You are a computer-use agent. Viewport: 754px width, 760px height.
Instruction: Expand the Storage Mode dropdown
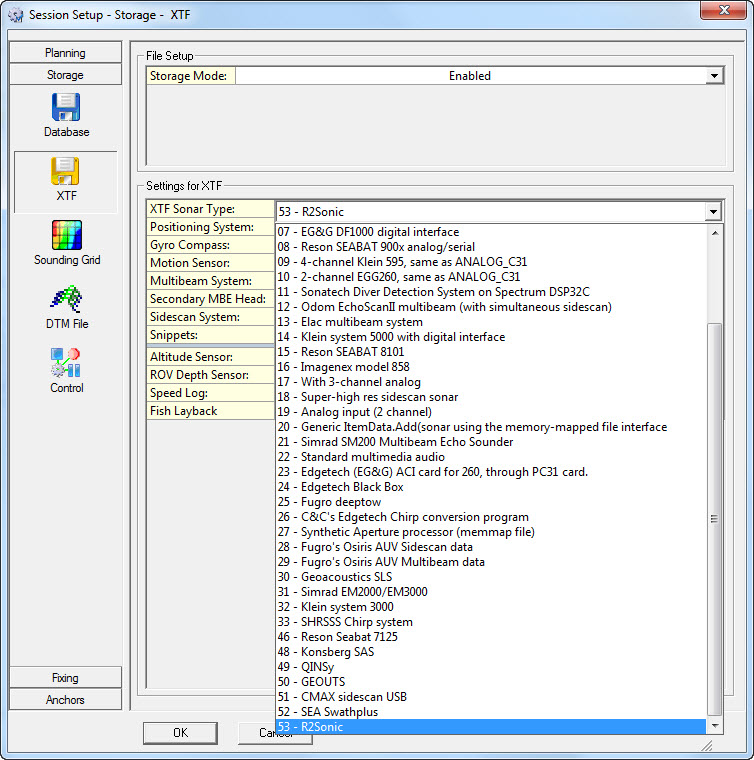(713, 76)
